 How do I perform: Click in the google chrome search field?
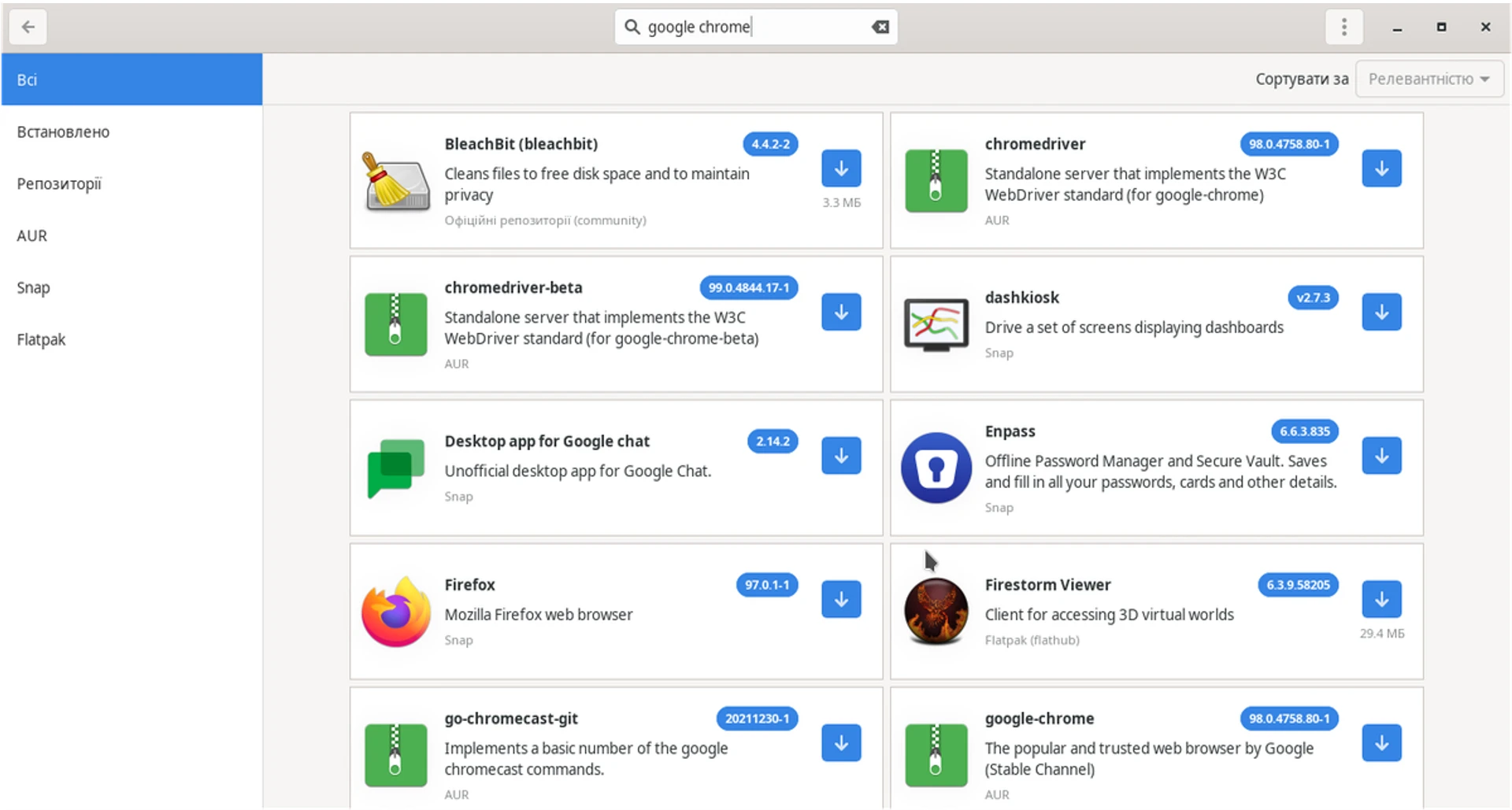coord(756,27)
